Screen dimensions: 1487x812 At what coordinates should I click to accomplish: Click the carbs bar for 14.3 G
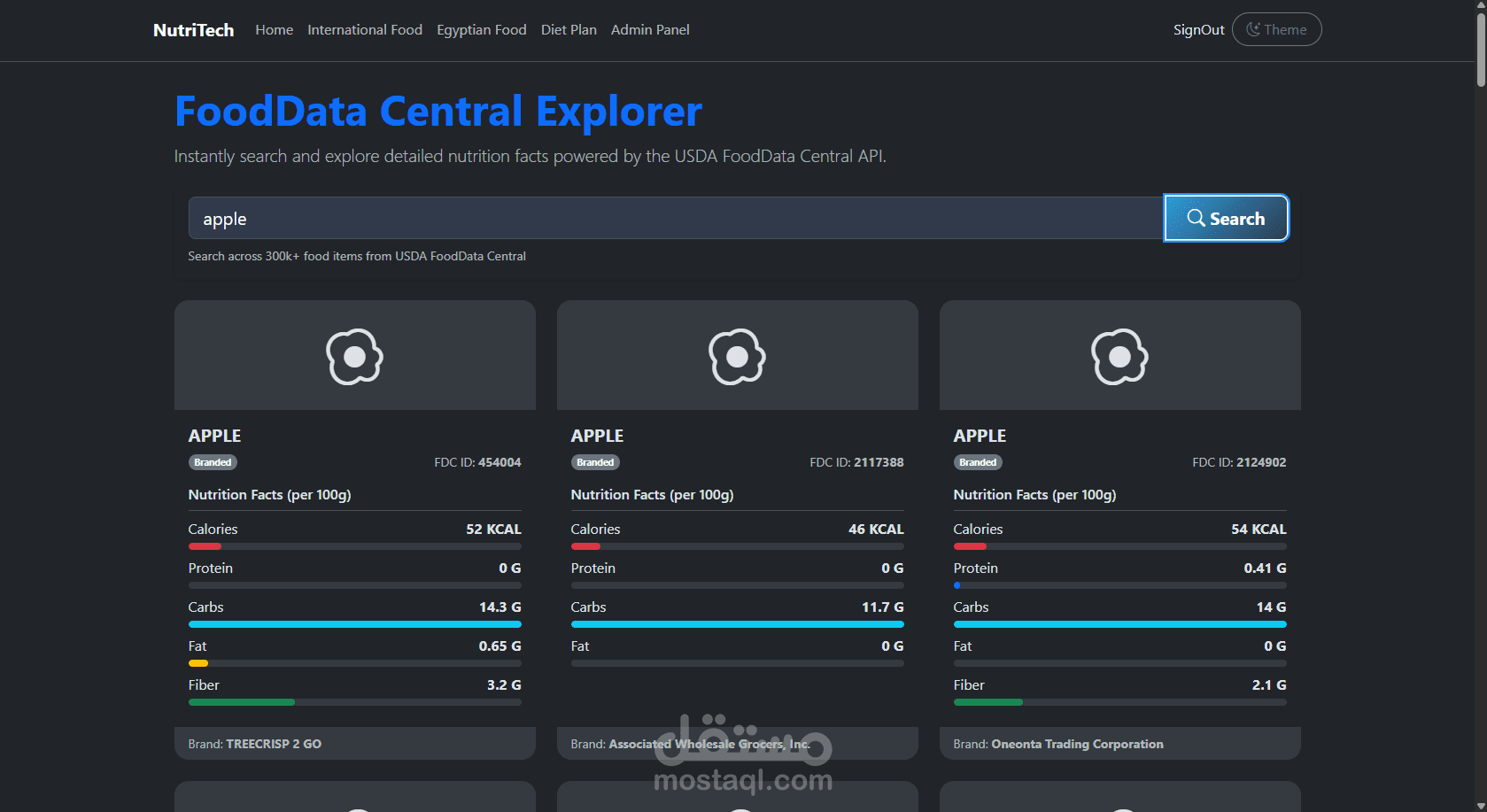tap(354, 624)
